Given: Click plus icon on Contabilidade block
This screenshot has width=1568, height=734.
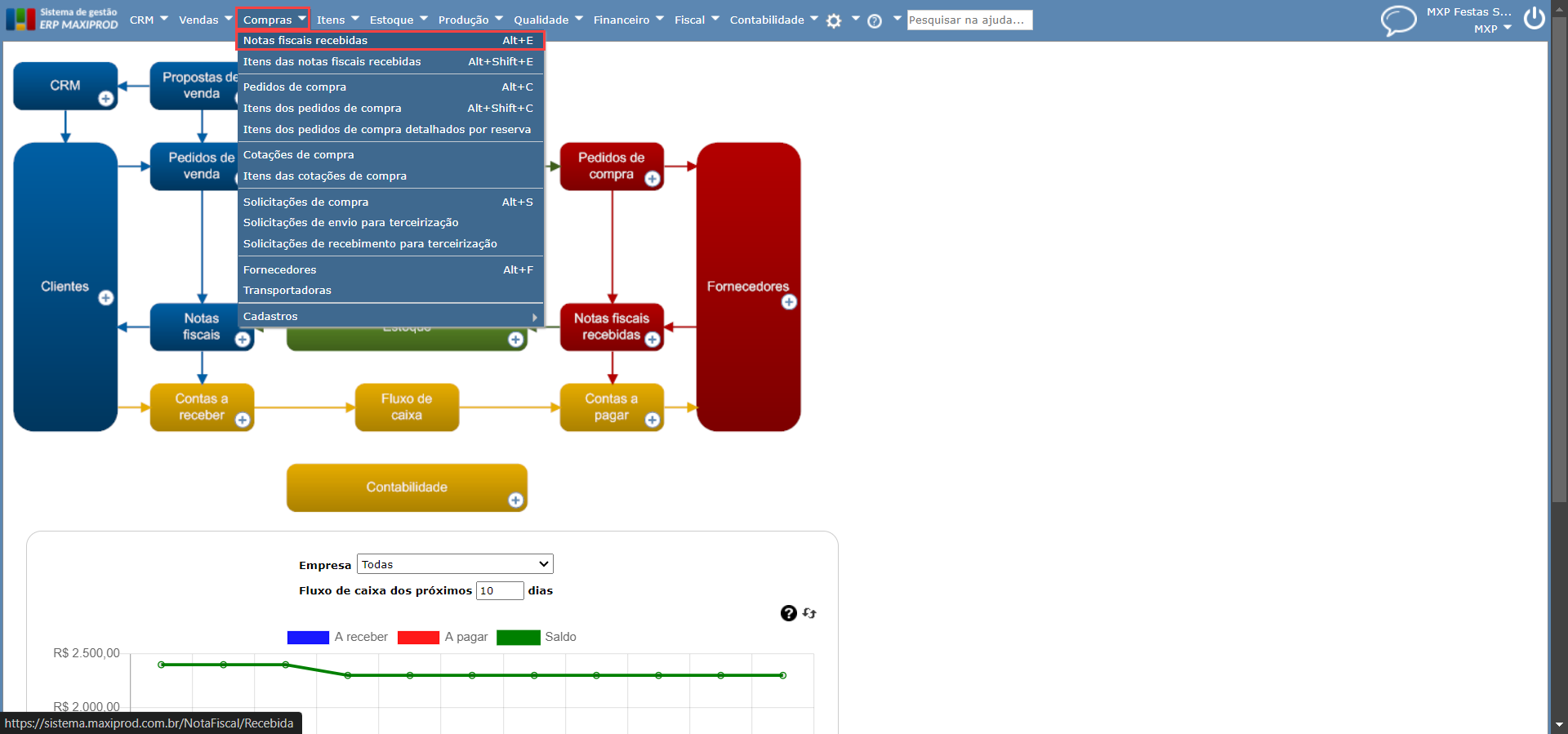Looking at the screenshot, I should [515, 500].
